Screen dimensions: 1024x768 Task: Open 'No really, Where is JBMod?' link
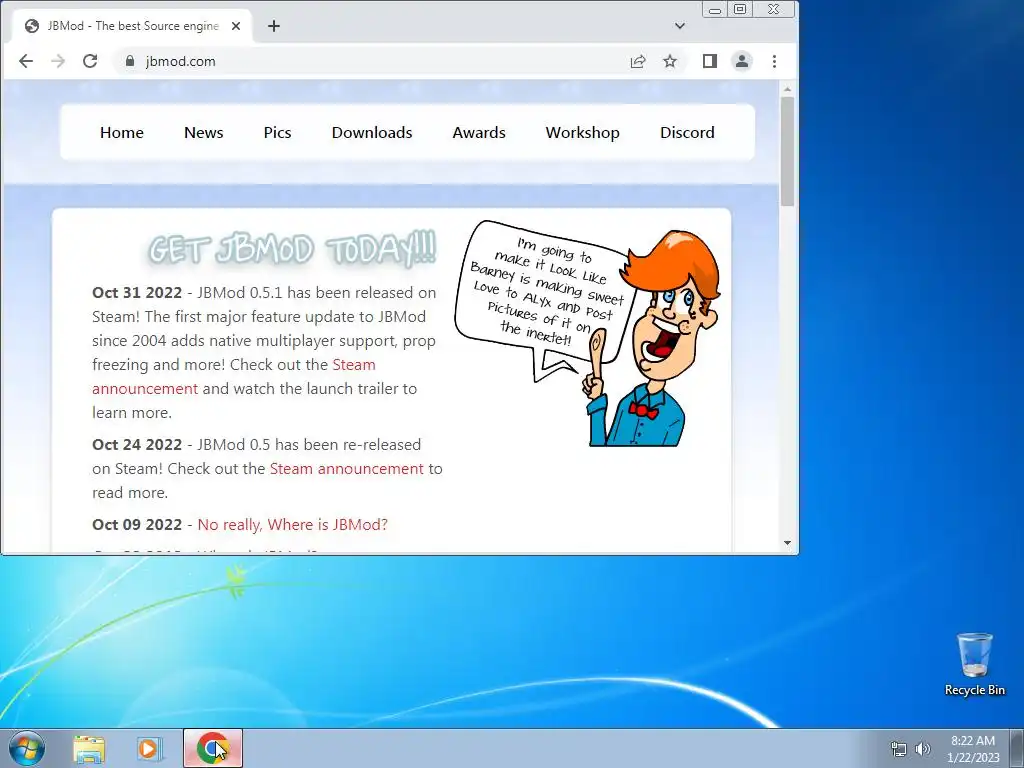[x=293, y=524]
